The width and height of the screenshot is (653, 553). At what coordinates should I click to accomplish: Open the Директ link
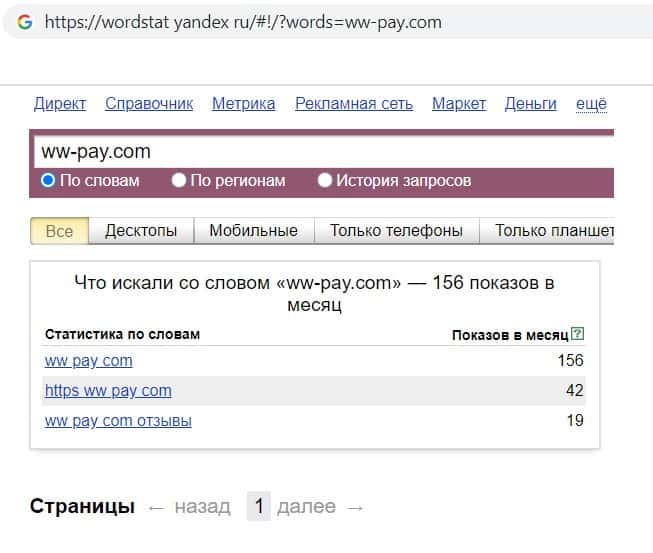(60, 104)
